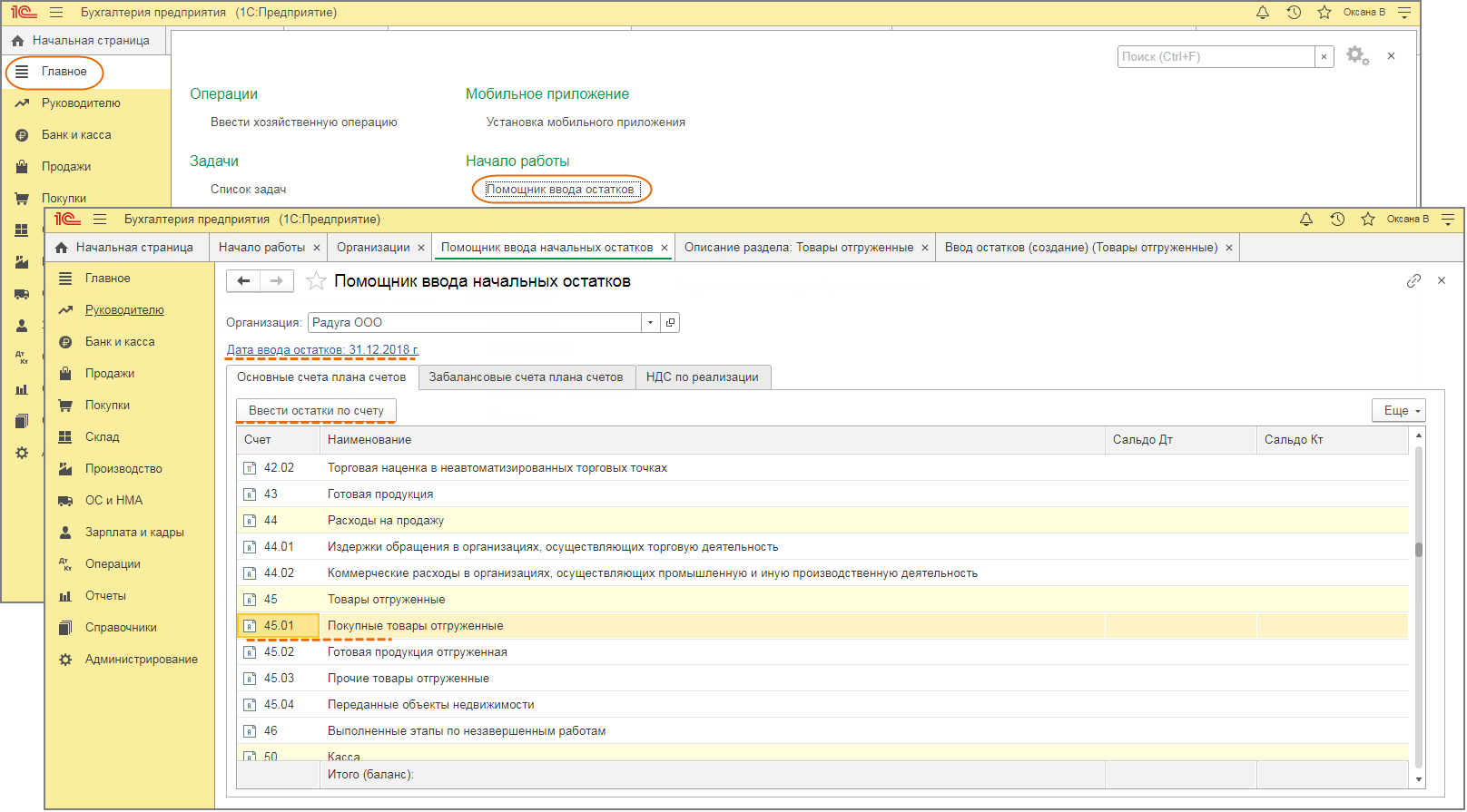The height and width of the screenshot is (812, 1467).
Task: Click the back arrow navigation button
Action: click(x=243, y=281)
